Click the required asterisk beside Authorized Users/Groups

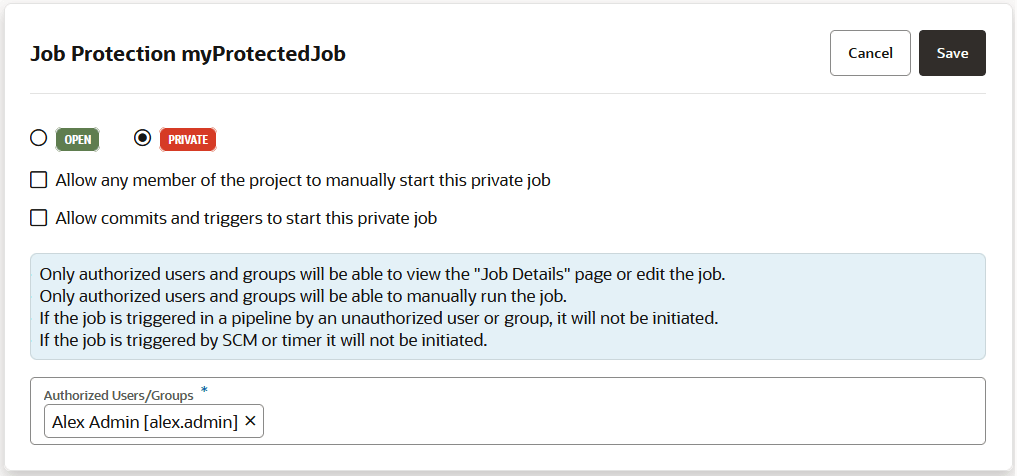(204, 389)
